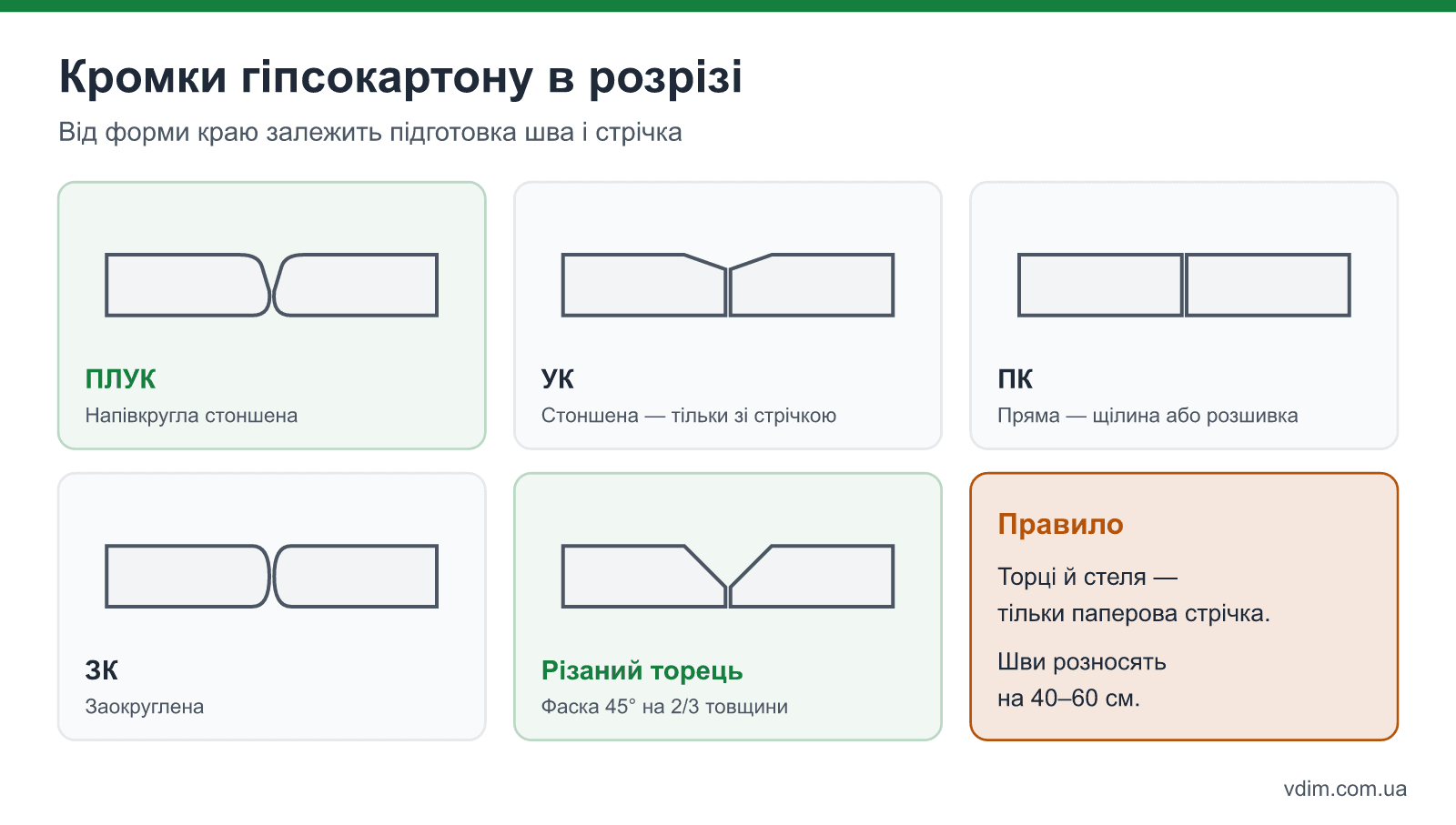Click the line на 40–60 см.

click(x=1069, y=699)
